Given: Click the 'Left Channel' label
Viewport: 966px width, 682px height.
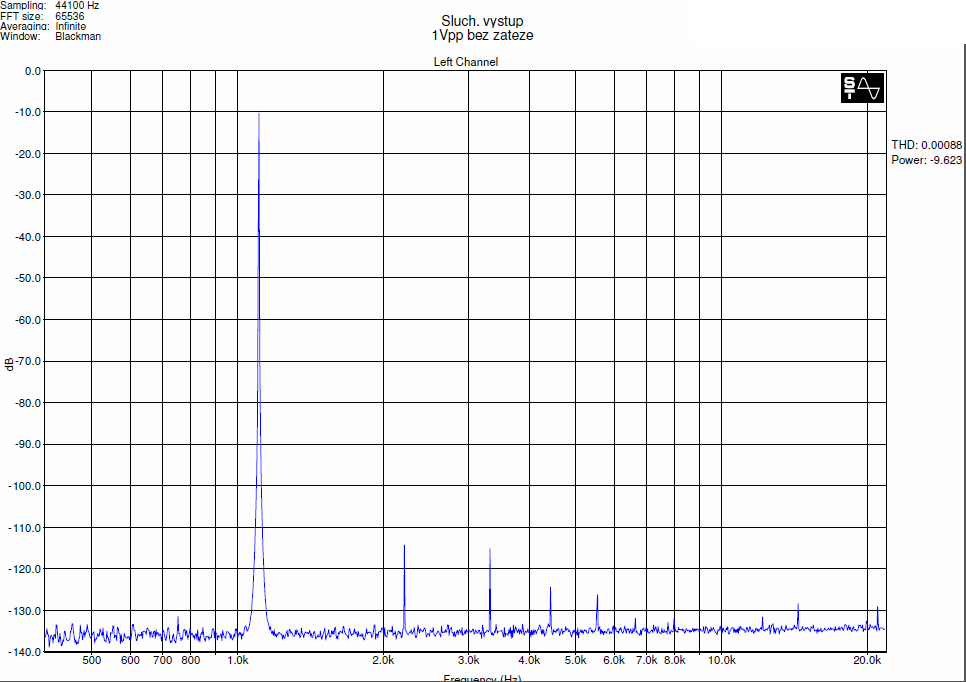Looking at the screenshot, I should coord(466,62).
